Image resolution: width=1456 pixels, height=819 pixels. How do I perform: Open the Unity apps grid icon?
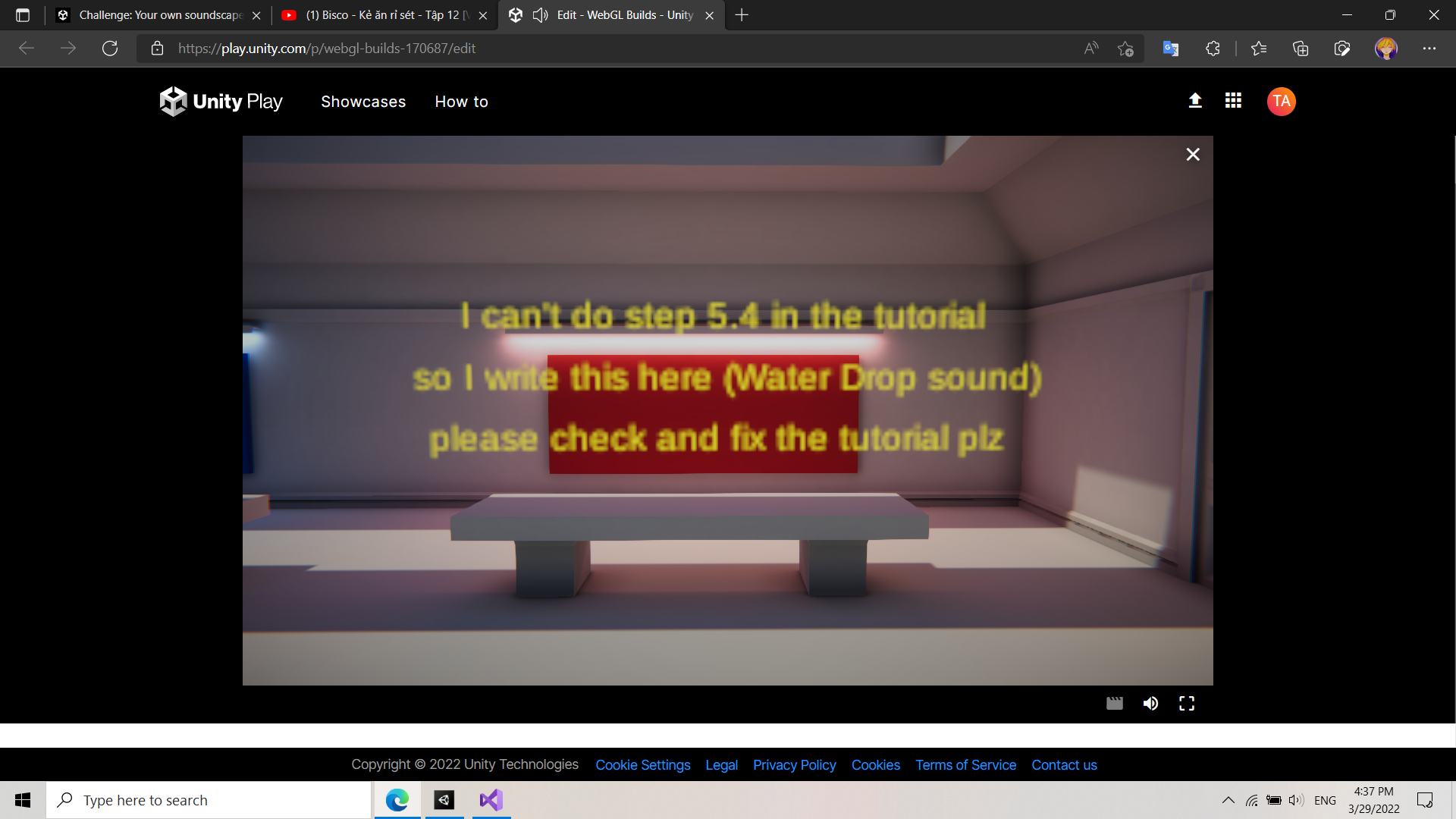[x=1232, y=100]
